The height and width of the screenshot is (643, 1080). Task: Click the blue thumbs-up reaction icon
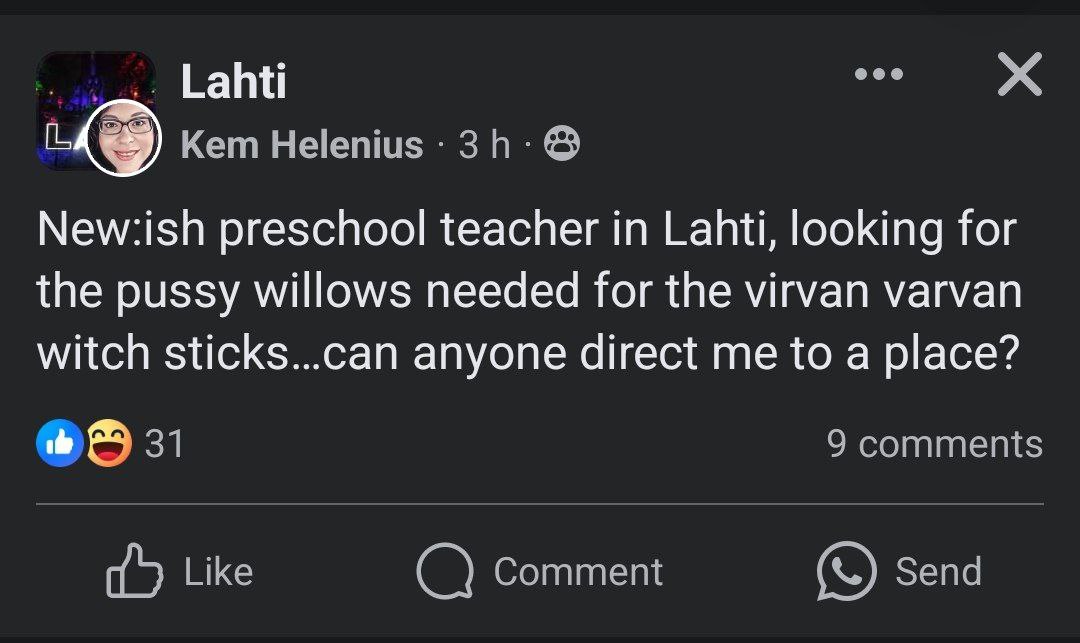[59, 444]
